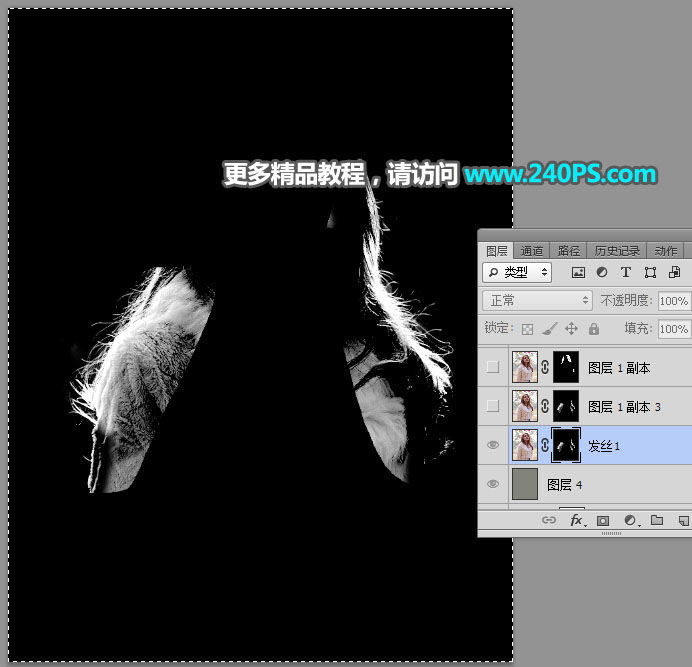Open the 类型 filter type dropdown
The image size is (692, 667).
(517, 272)
